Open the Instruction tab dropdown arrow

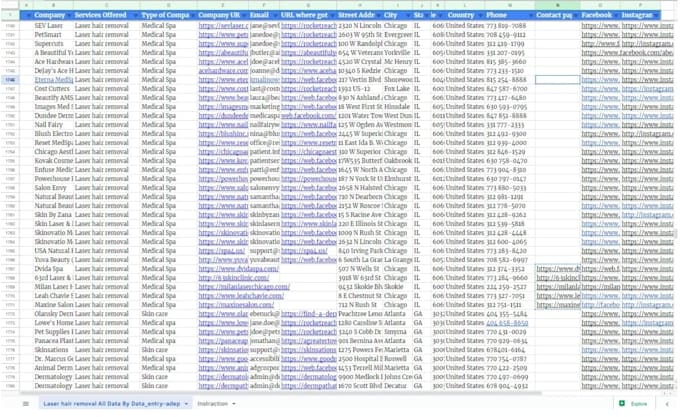pyautogui.click(x=234, y=404)
